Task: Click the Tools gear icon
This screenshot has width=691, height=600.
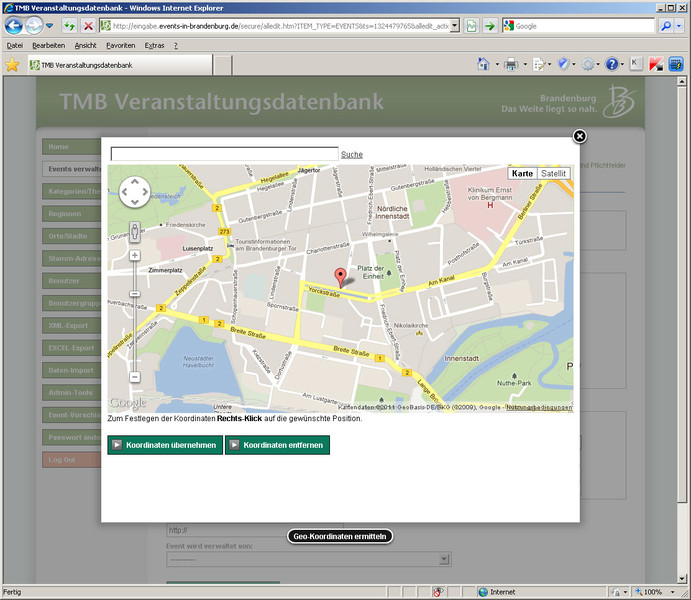Action: point(588,64)
